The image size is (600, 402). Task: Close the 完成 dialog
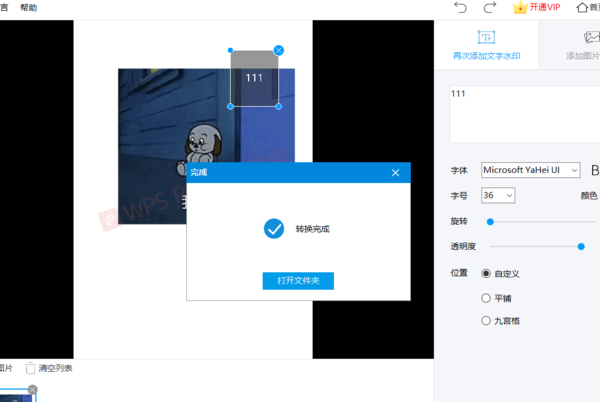tap(396, 173)
